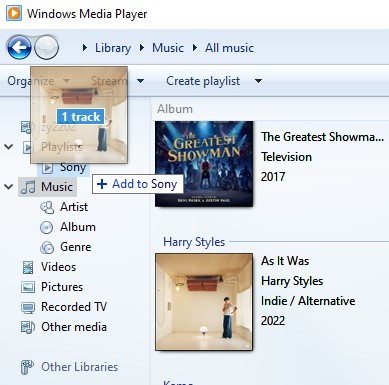Open the breadcrumb arrow before Music
Viewport: 389px width, 385px height.
[x=142, y=48]
